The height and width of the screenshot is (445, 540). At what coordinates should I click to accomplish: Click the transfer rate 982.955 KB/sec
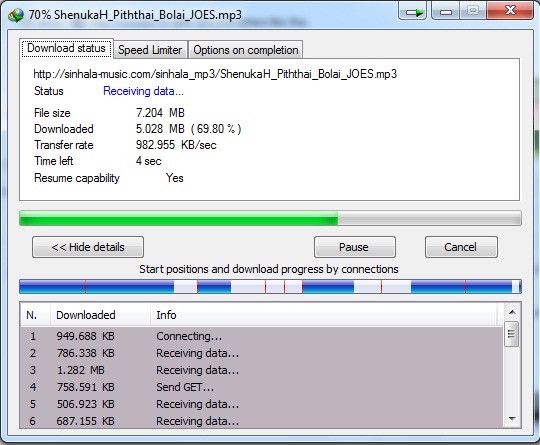click(x=176, y=145)
